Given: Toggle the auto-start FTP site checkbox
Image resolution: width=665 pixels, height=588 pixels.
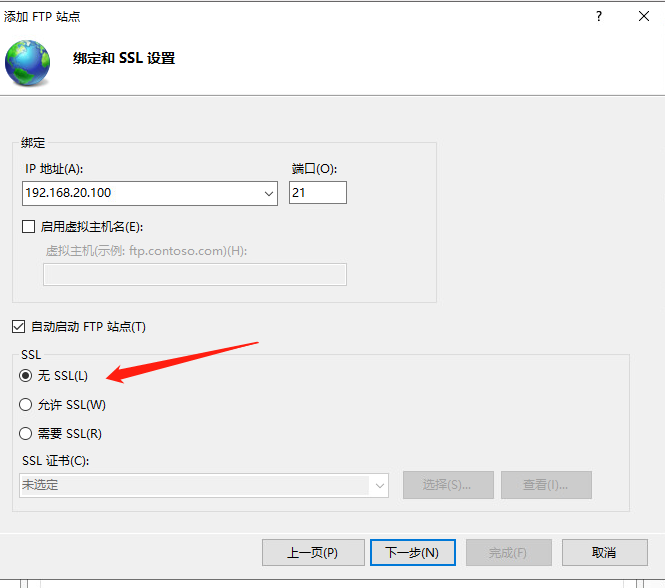Looking at the screenshot, I should [x=18, y=327].
